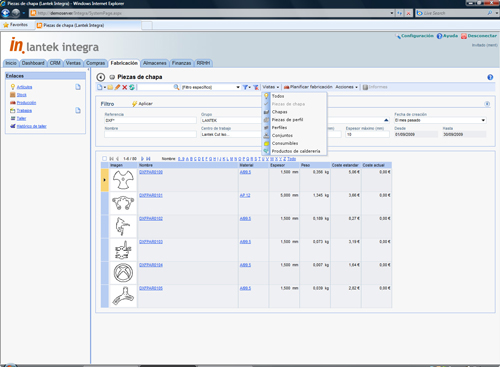Open the Configuración link
The width and height of the screenshot is (500, 367).
pyautogui.click(x=417, y=36)
